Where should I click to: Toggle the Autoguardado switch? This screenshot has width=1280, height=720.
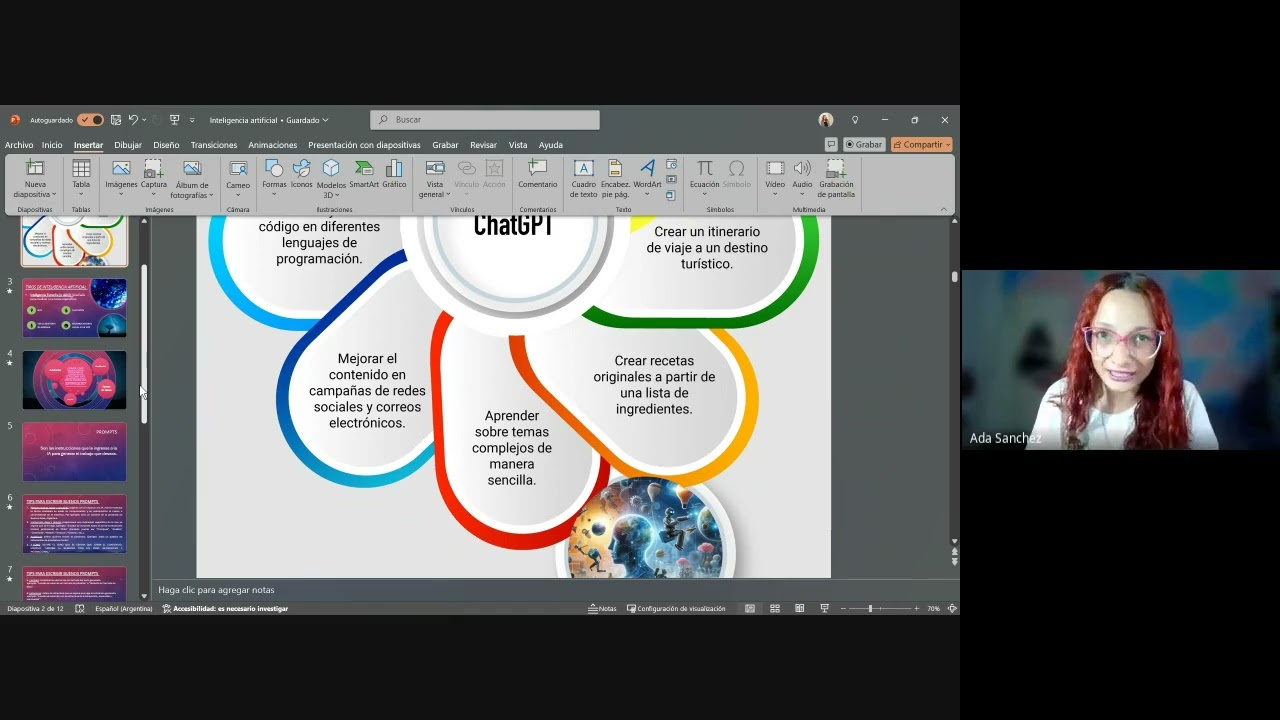pos(91,120)
